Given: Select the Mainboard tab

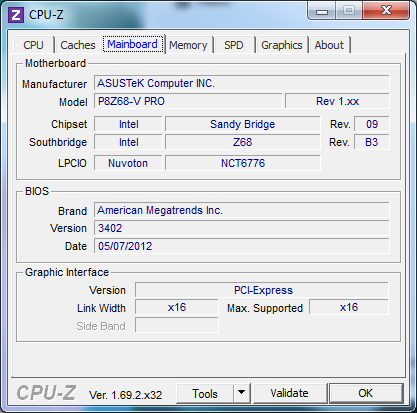Looking at the screenshot, I should tap(133, 44).
